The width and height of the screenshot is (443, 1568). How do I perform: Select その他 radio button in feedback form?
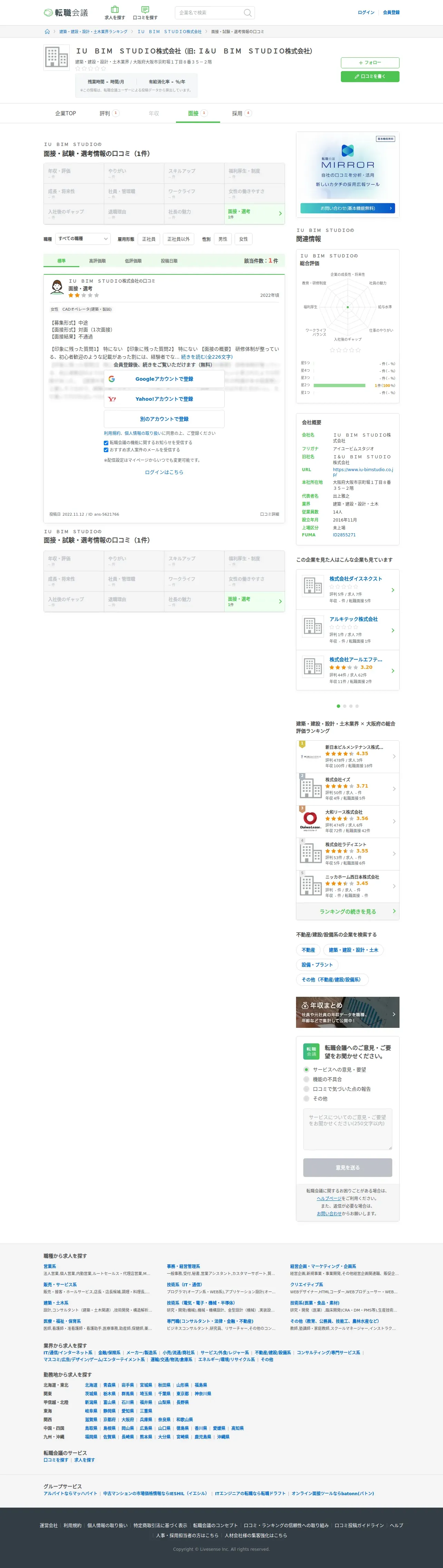pos(306,1099)
